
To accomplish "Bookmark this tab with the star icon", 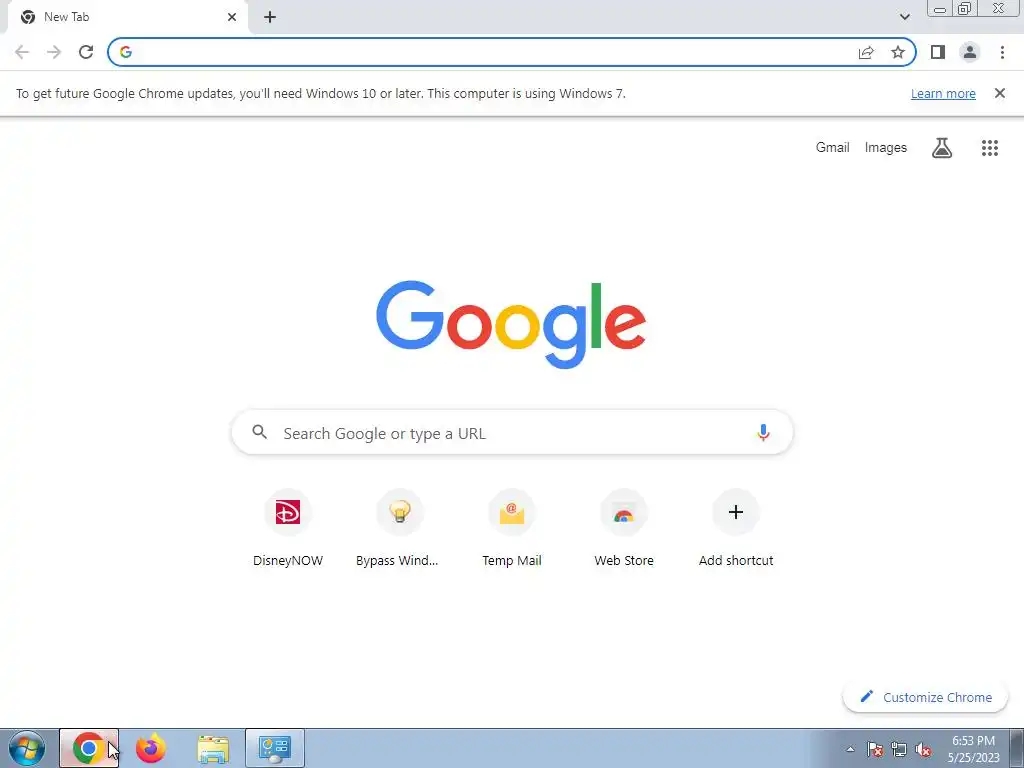I will point(898,52).
